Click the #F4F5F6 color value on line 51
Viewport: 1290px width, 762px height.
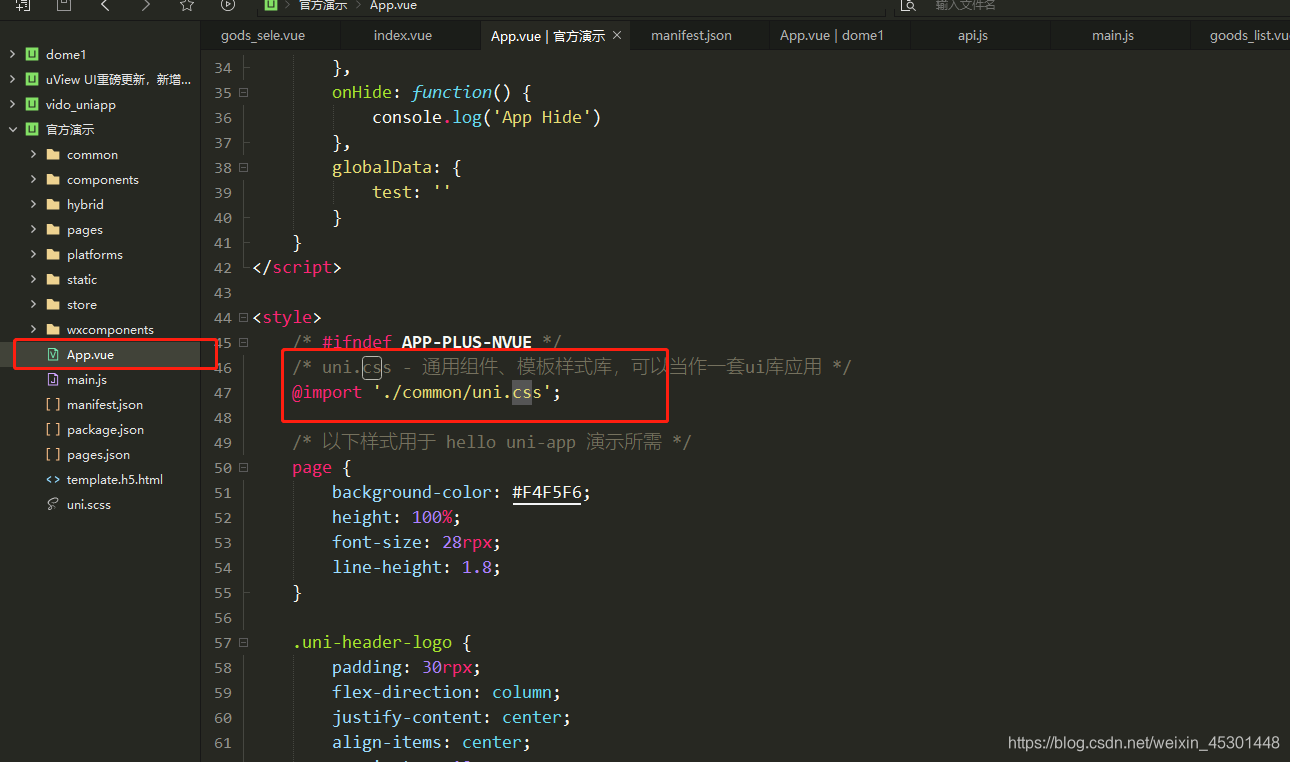[547, 492]
